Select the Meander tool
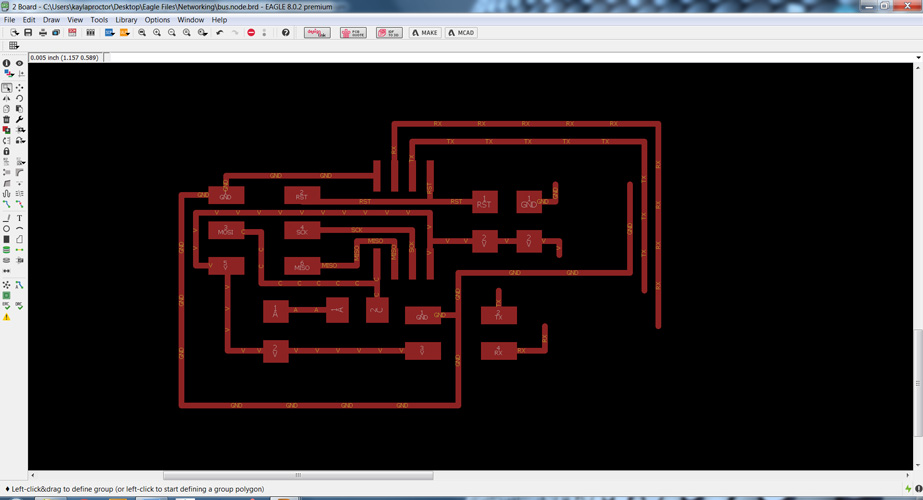The image size is (923, 500). click(6, 194)
